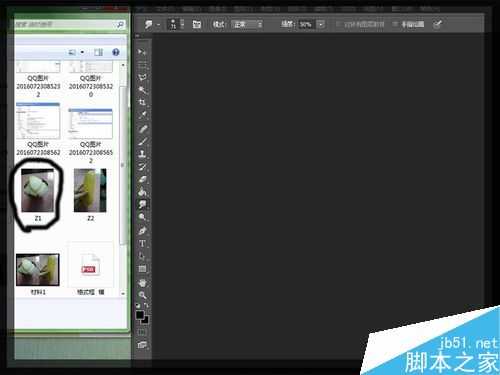Select the Zoom tool in toolbox
Image resolution: width=500 pixels, height=375 pixels.
[x=142, y=295]
